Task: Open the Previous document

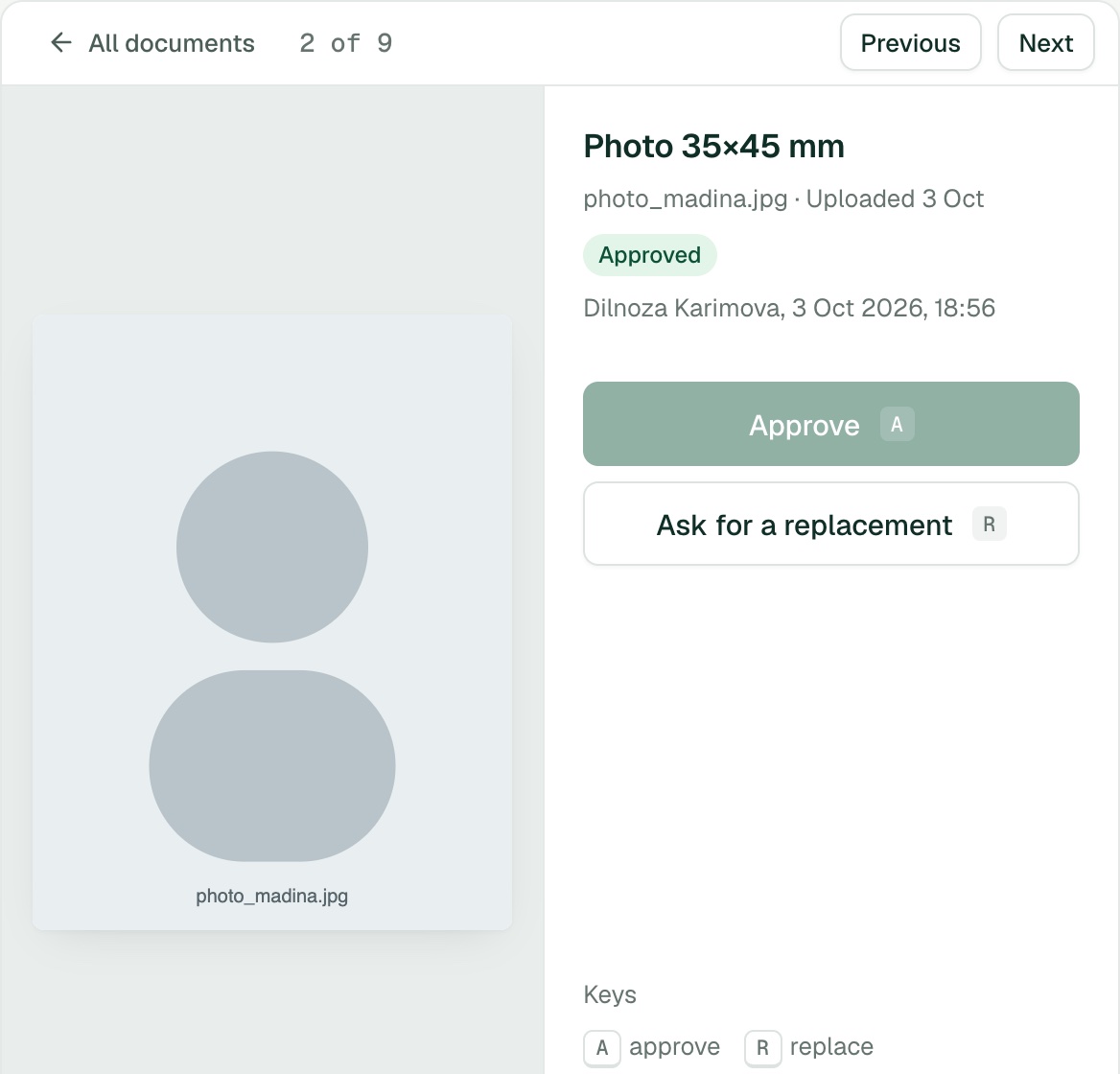Action: click(910, 43)
